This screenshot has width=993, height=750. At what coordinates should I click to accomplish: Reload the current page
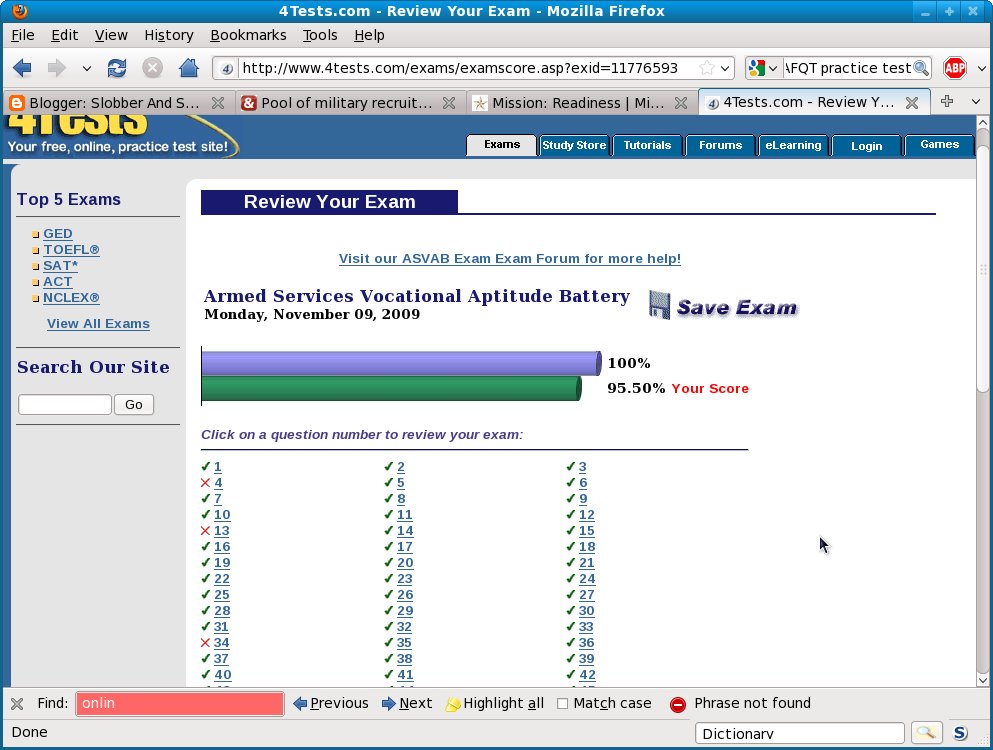click(x=119, y=69)
